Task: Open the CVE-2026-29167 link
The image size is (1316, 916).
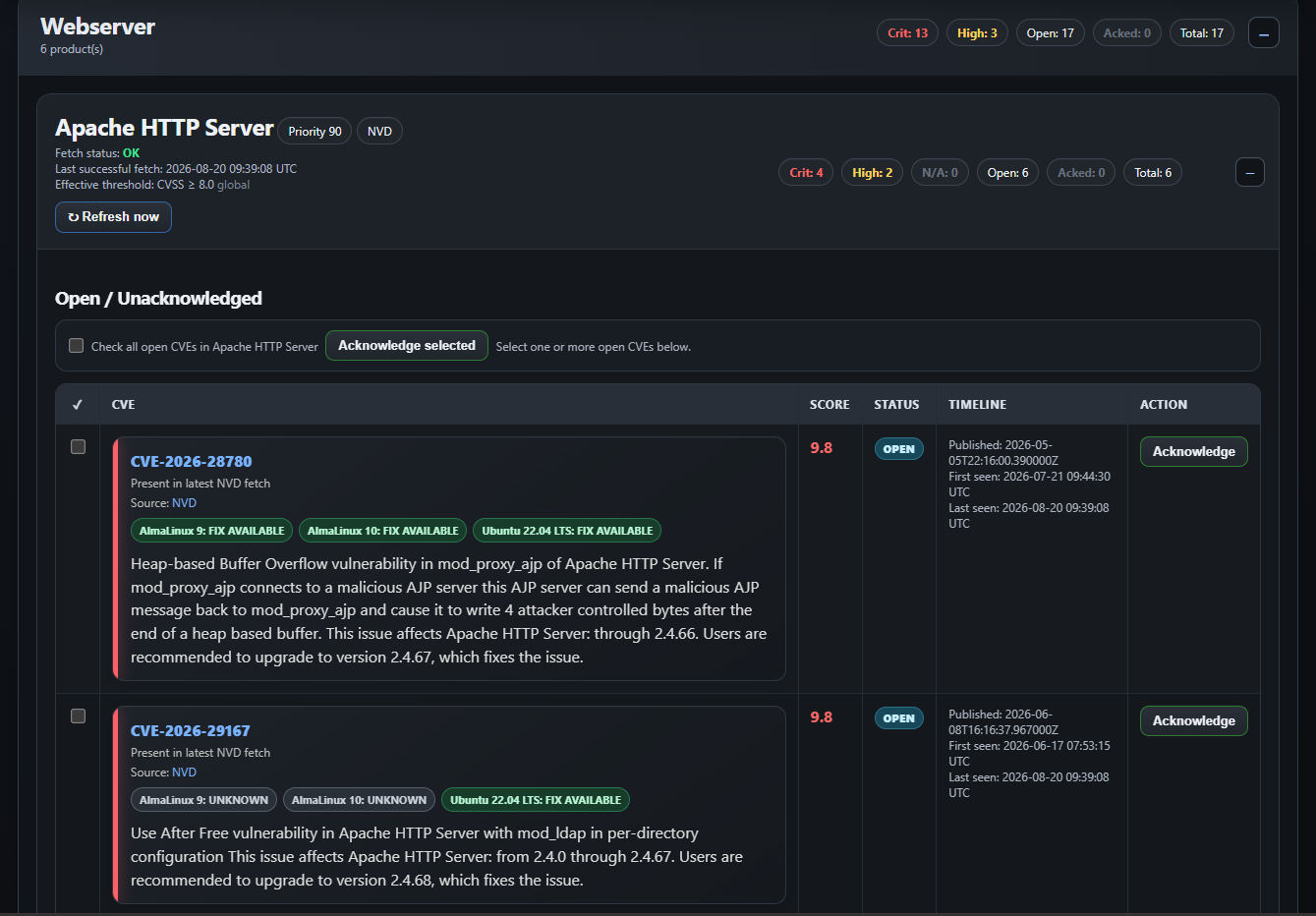Action: click(191, 731)
